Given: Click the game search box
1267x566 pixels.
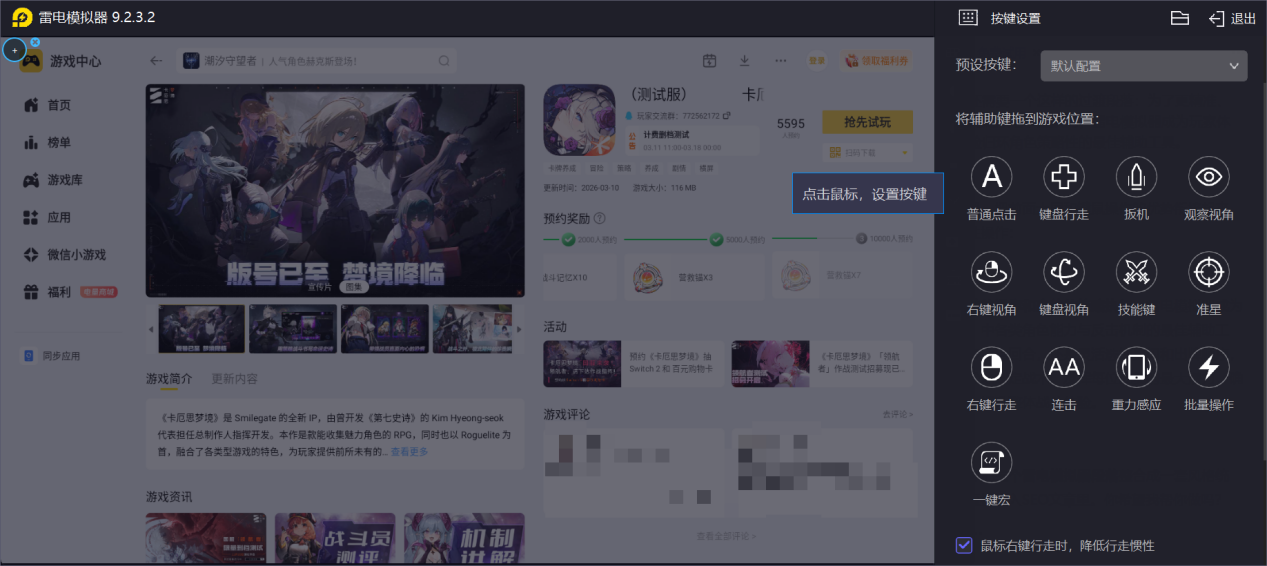Looking at the screenshot, I should (318, 61).
